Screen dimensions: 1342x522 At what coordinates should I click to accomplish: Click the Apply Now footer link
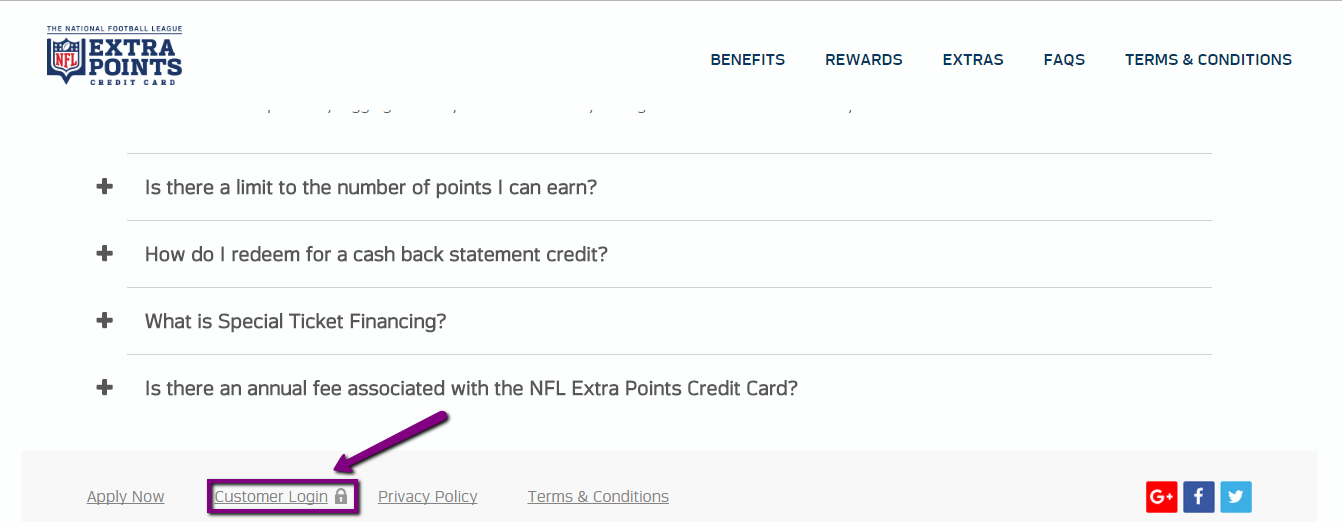[x=125, y=497]
